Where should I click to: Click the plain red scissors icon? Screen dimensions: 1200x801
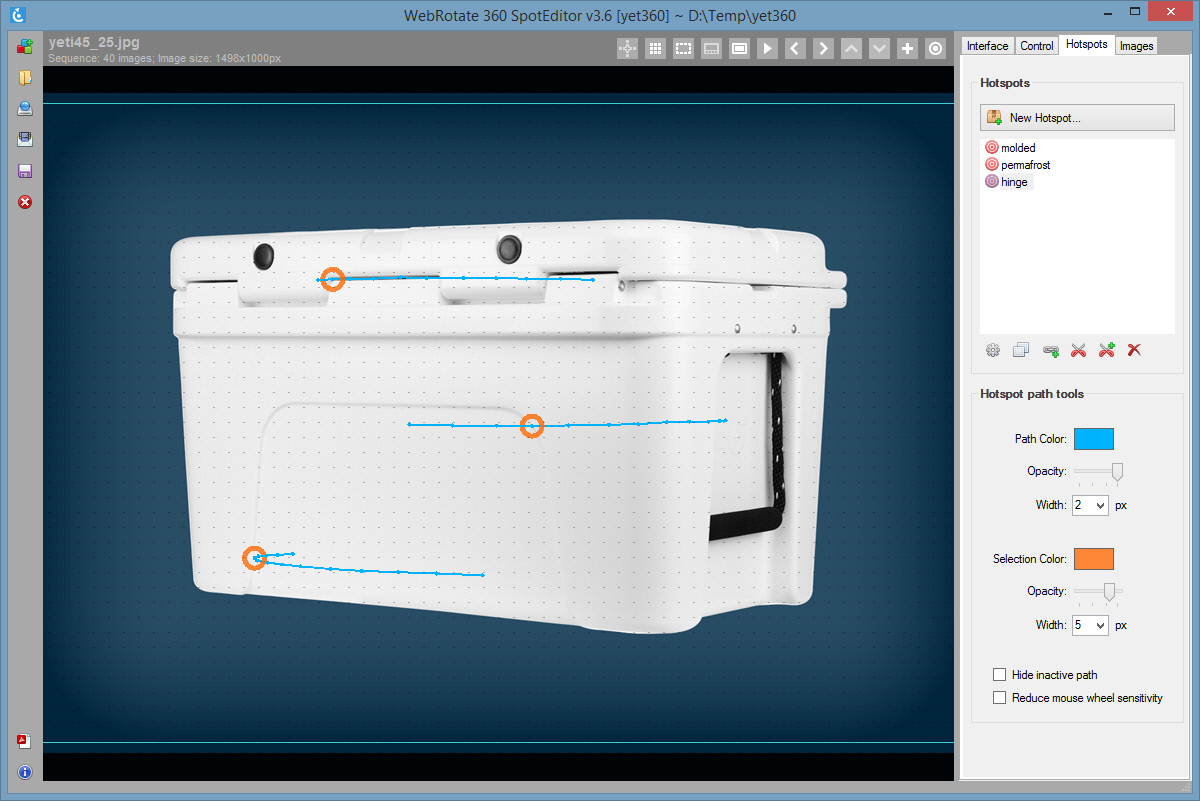1078,350
